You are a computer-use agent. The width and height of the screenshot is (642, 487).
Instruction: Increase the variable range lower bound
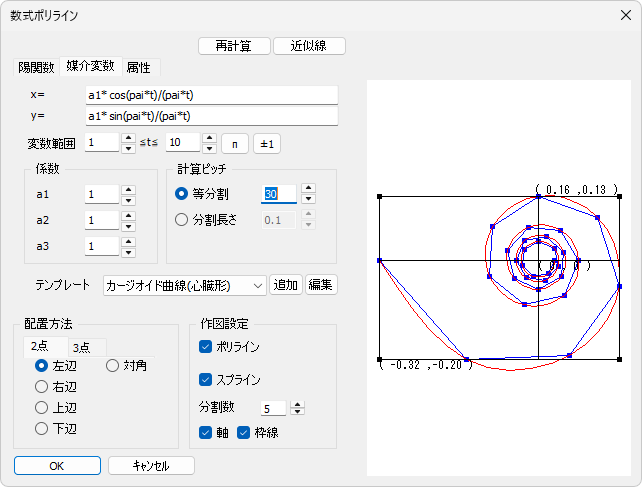[128, 137]
